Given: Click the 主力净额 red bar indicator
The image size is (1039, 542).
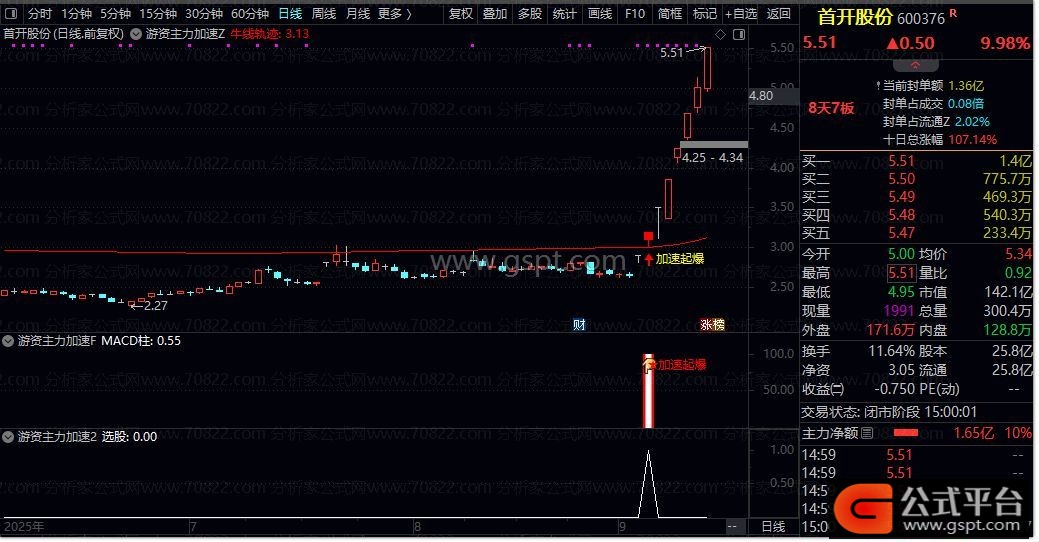Looking at the screenshot, I should point(906,433).
